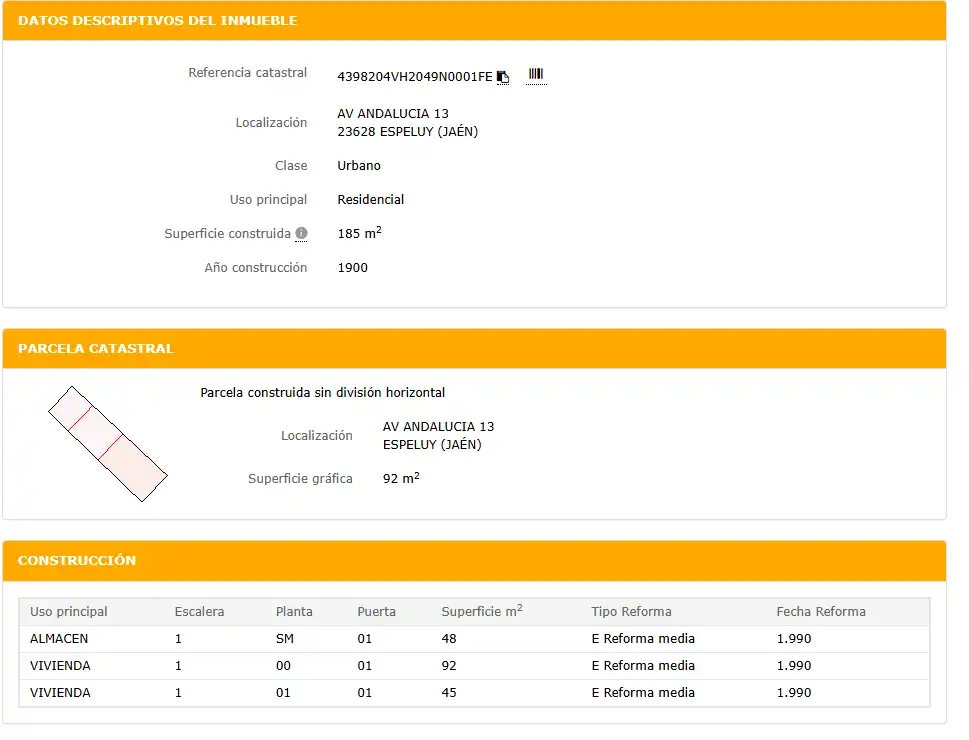The width and height of the screenshot is (969, 740).
Task: Click the '45' surface cell
Action: 449,693
